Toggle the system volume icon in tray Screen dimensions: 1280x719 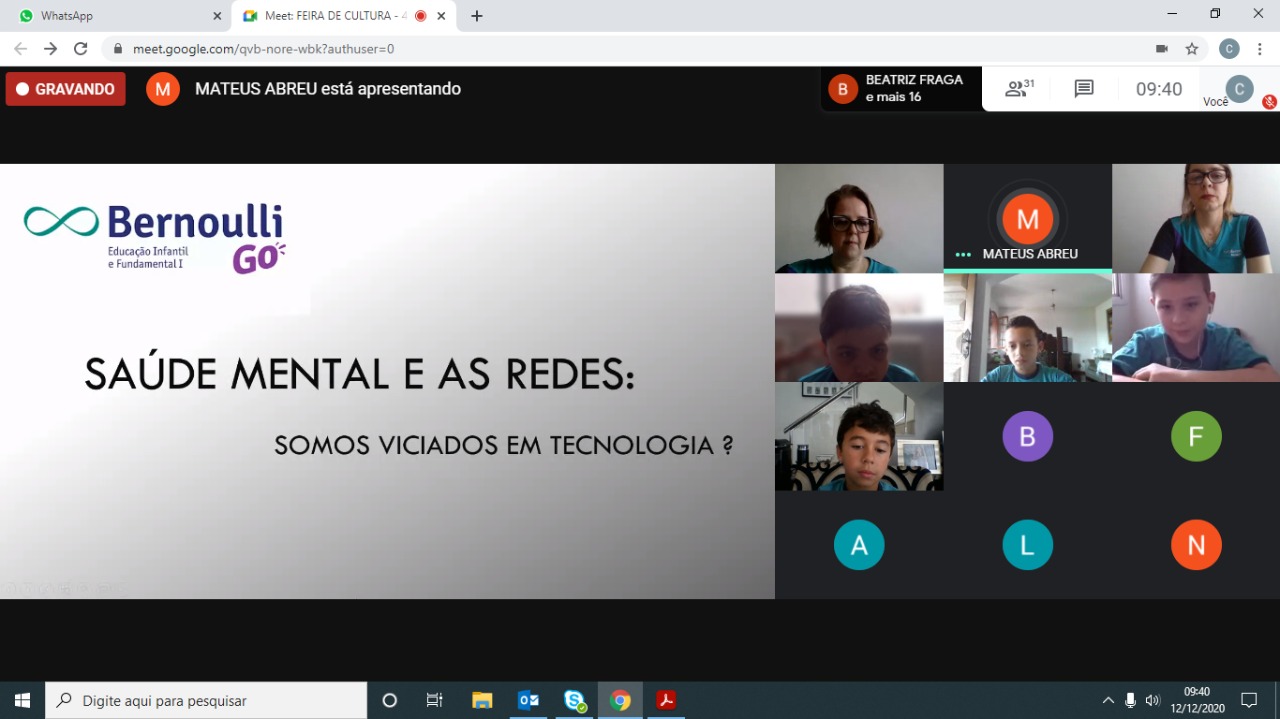[1153, 700]
